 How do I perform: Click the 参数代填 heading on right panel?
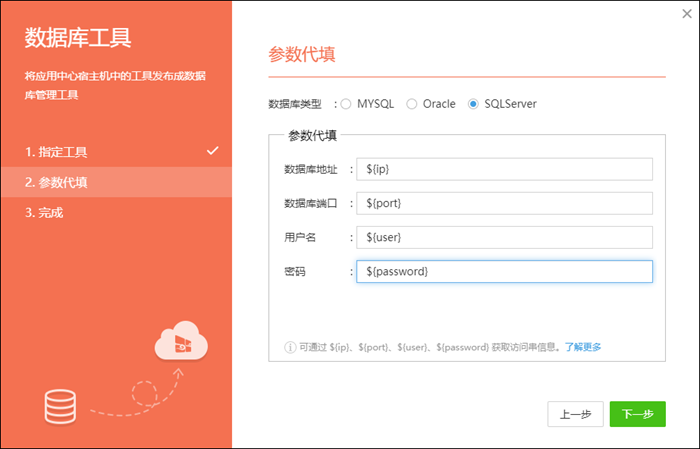click(x=301, y=54)
